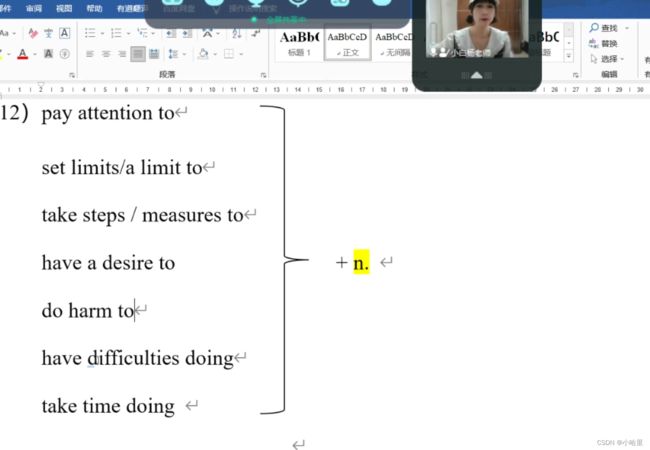Increase the paragraph indent
The height and width of the screenshot is (450, 650).
point(187,33)
